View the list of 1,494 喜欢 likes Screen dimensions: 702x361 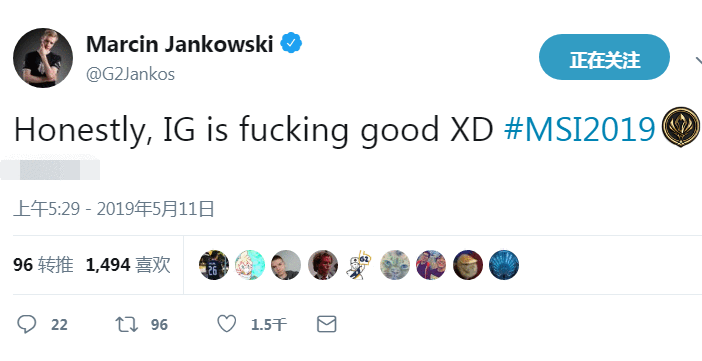point(128,265)
